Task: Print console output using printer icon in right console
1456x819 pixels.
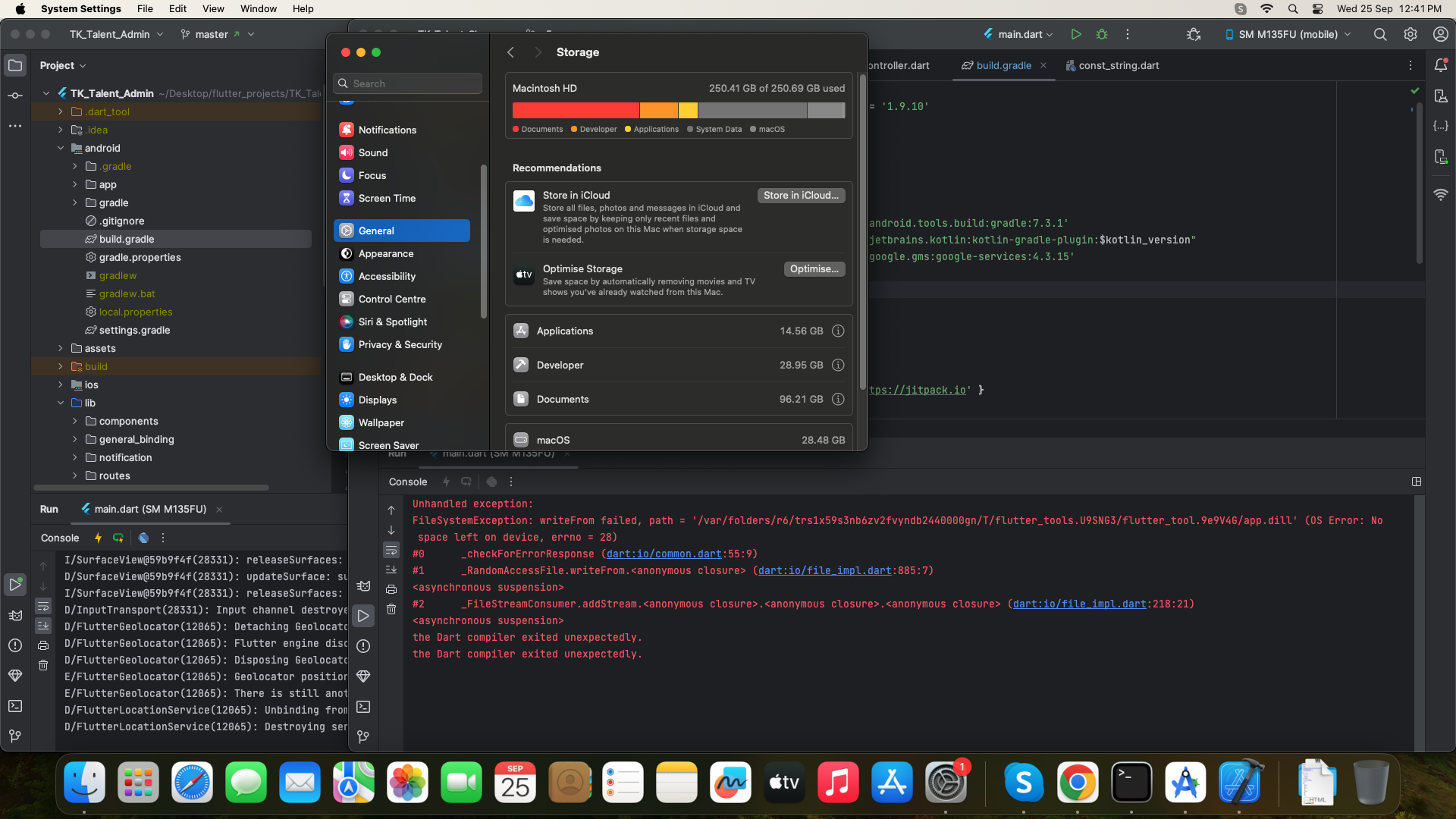Action: [391, 589]
